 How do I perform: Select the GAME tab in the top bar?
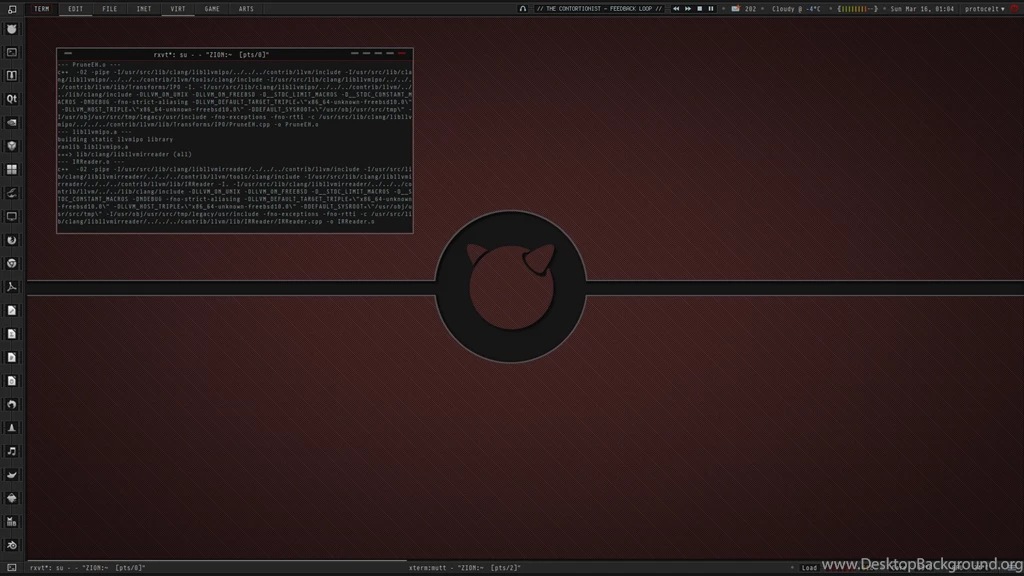[x=211, y=8]
